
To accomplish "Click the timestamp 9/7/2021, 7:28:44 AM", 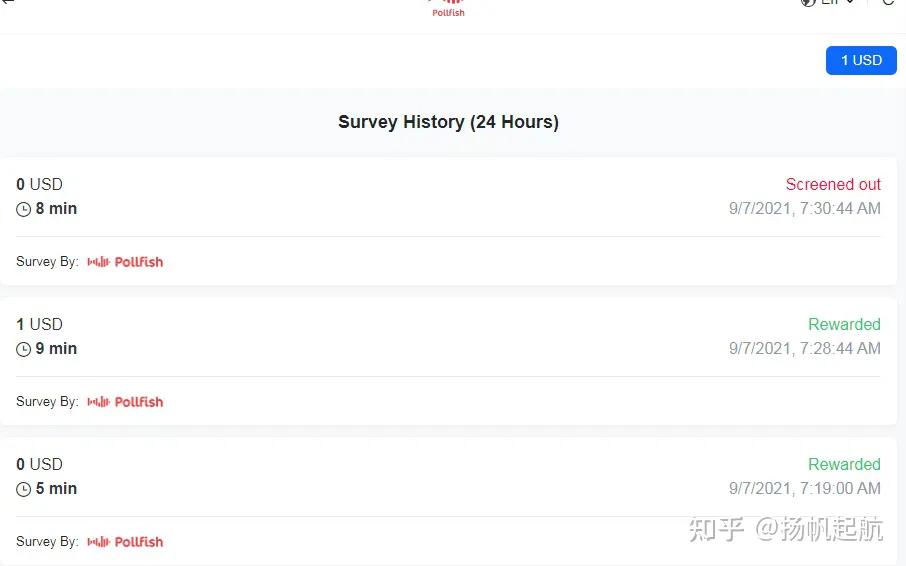I will coord(805,348).
